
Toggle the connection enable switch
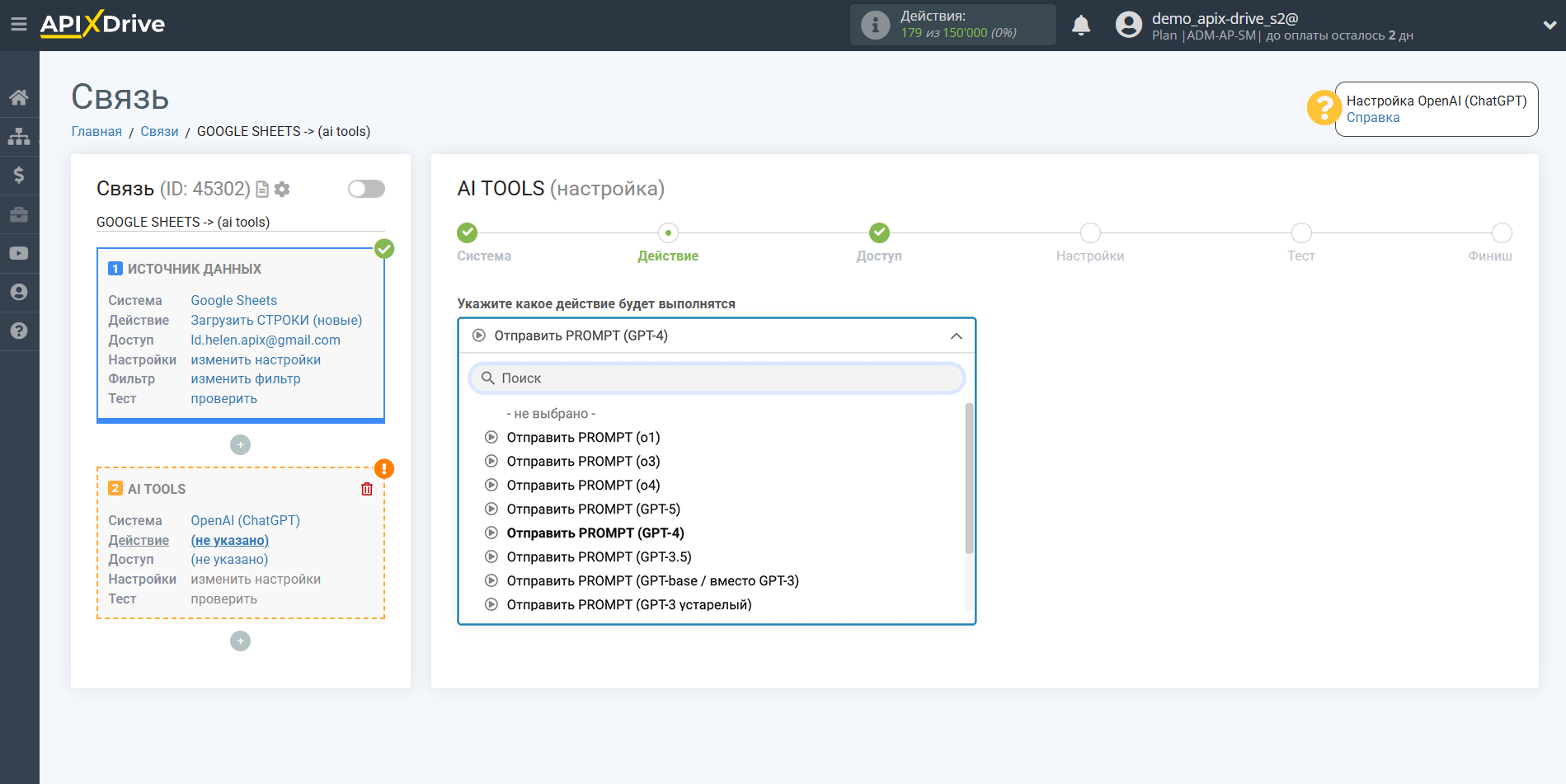click(366, 189)
